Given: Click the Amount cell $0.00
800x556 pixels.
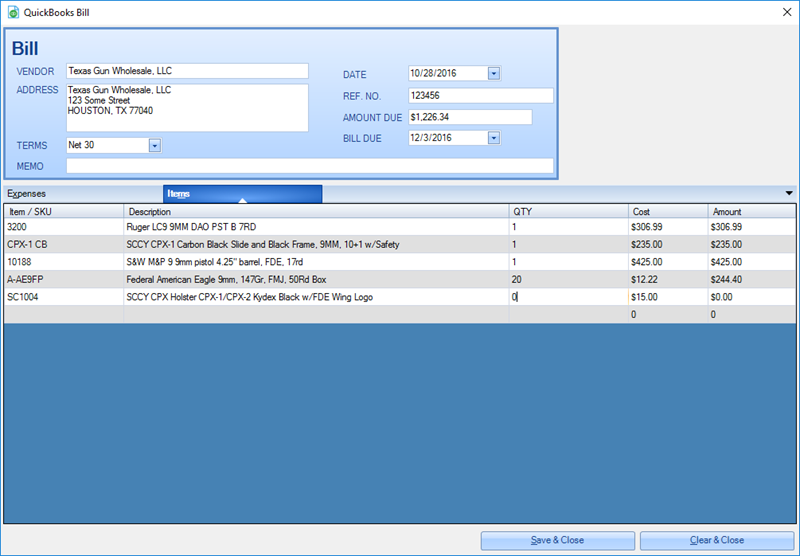Looking at the screenshot, I should point(752,297).
